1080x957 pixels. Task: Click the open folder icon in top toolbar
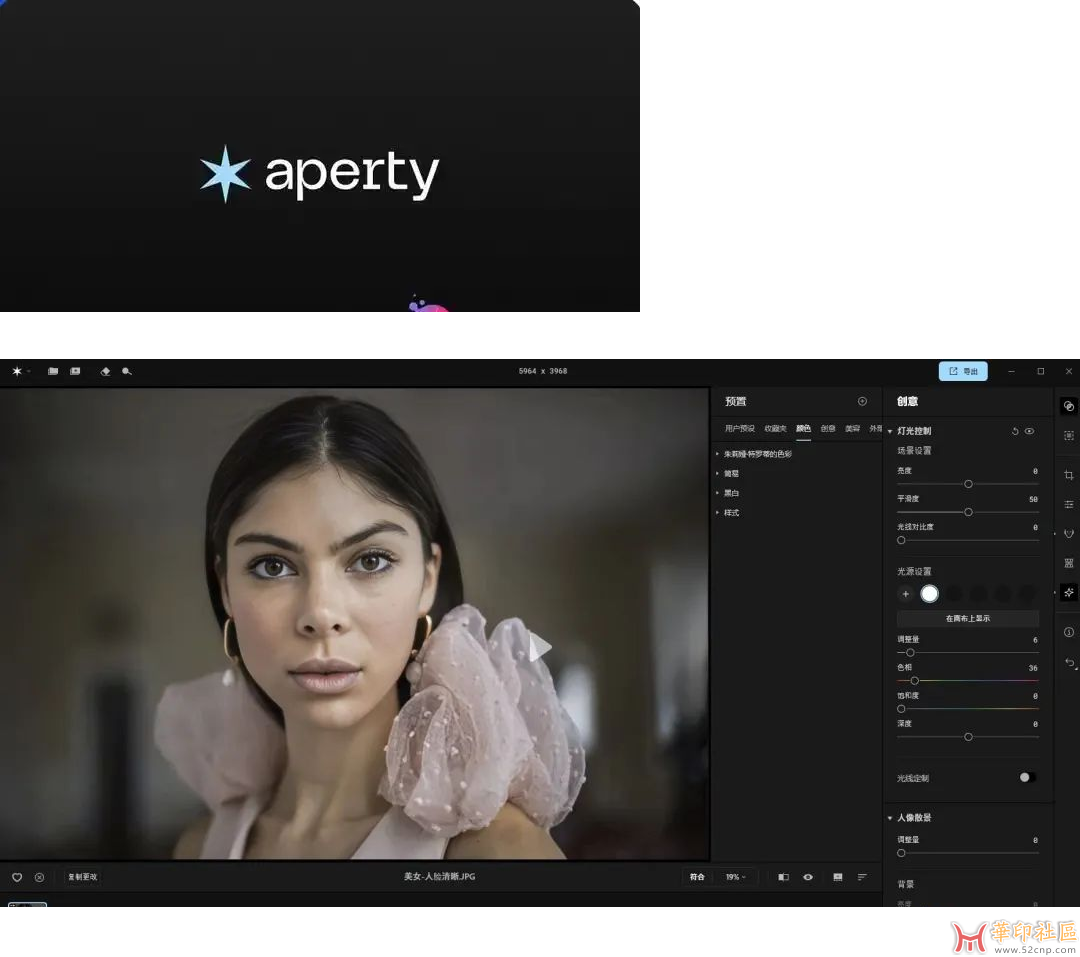[x=53, y=371]
